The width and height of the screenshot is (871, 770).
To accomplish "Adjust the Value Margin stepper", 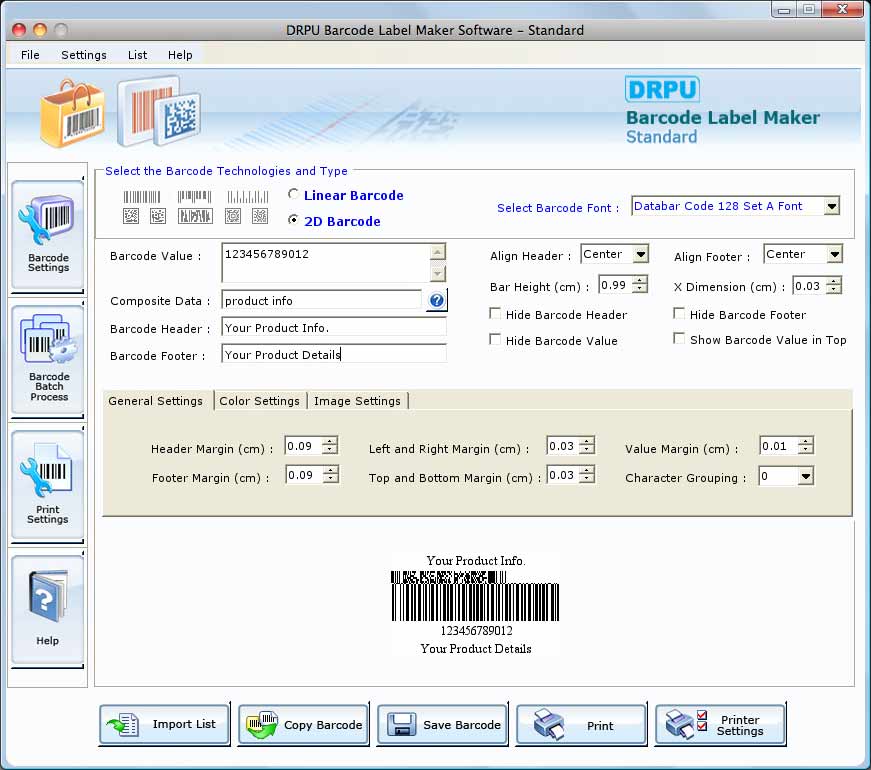I will (806, 446).
